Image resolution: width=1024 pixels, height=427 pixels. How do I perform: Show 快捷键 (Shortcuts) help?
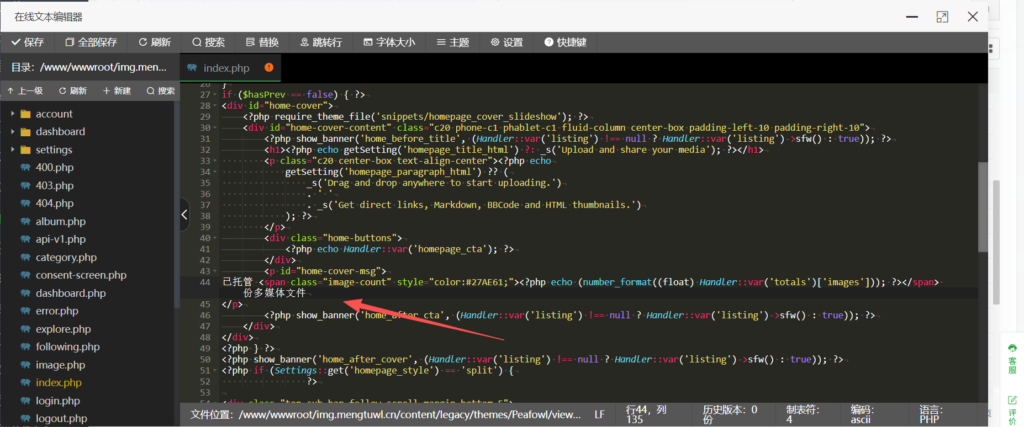[566, 42]
